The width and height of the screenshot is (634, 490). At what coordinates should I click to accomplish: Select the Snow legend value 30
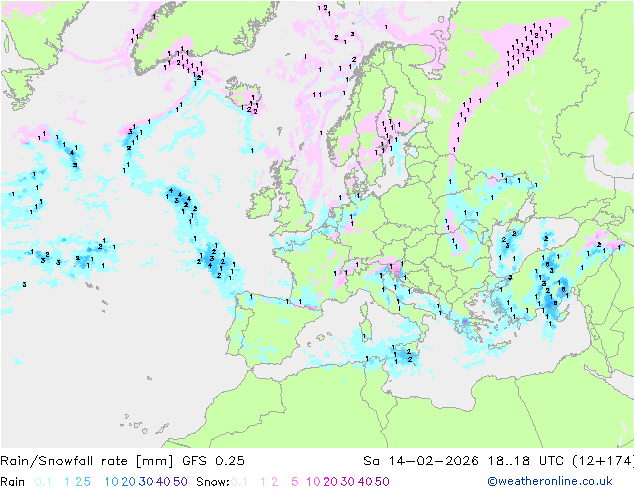coord(348,482)
